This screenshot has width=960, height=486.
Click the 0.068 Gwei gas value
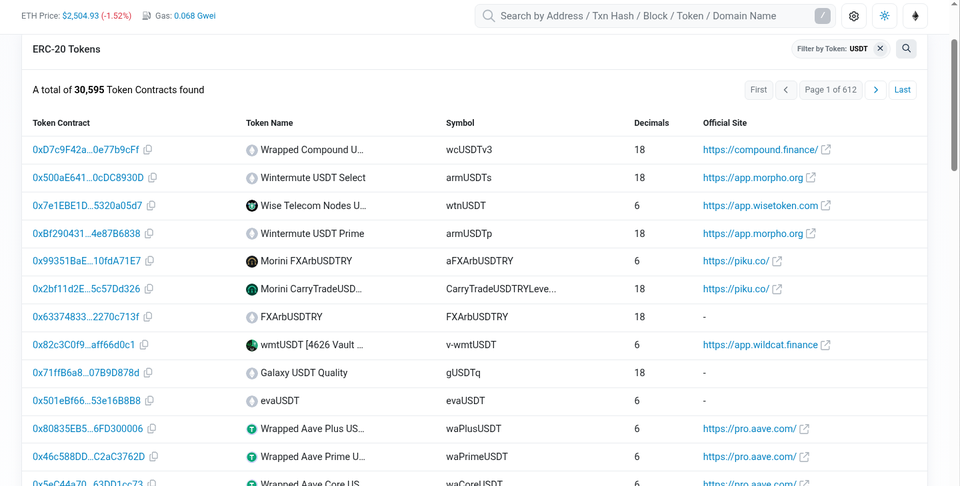[x=195, y=16]
